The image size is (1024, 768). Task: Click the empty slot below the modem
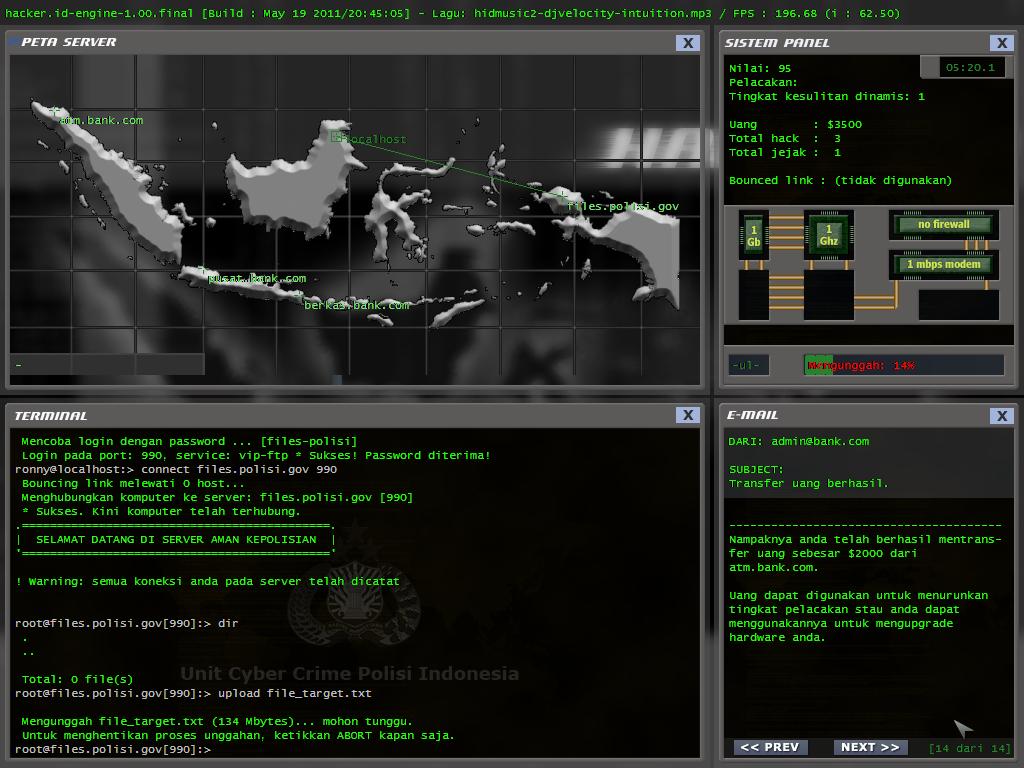click(958, 304)
